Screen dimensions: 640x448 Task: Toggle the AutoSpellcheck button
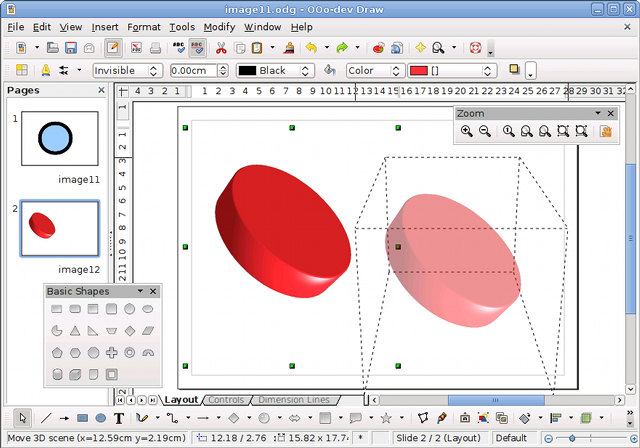pos(199,48)
